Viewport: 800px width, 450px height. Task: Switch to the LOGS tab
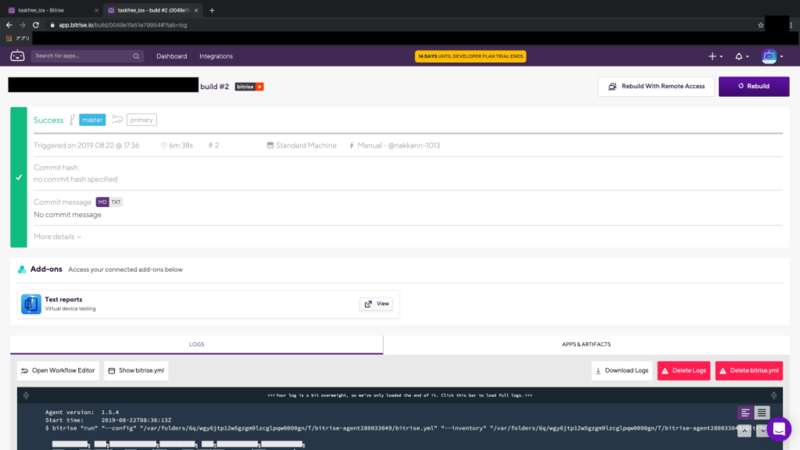click(x=196, y=344)
